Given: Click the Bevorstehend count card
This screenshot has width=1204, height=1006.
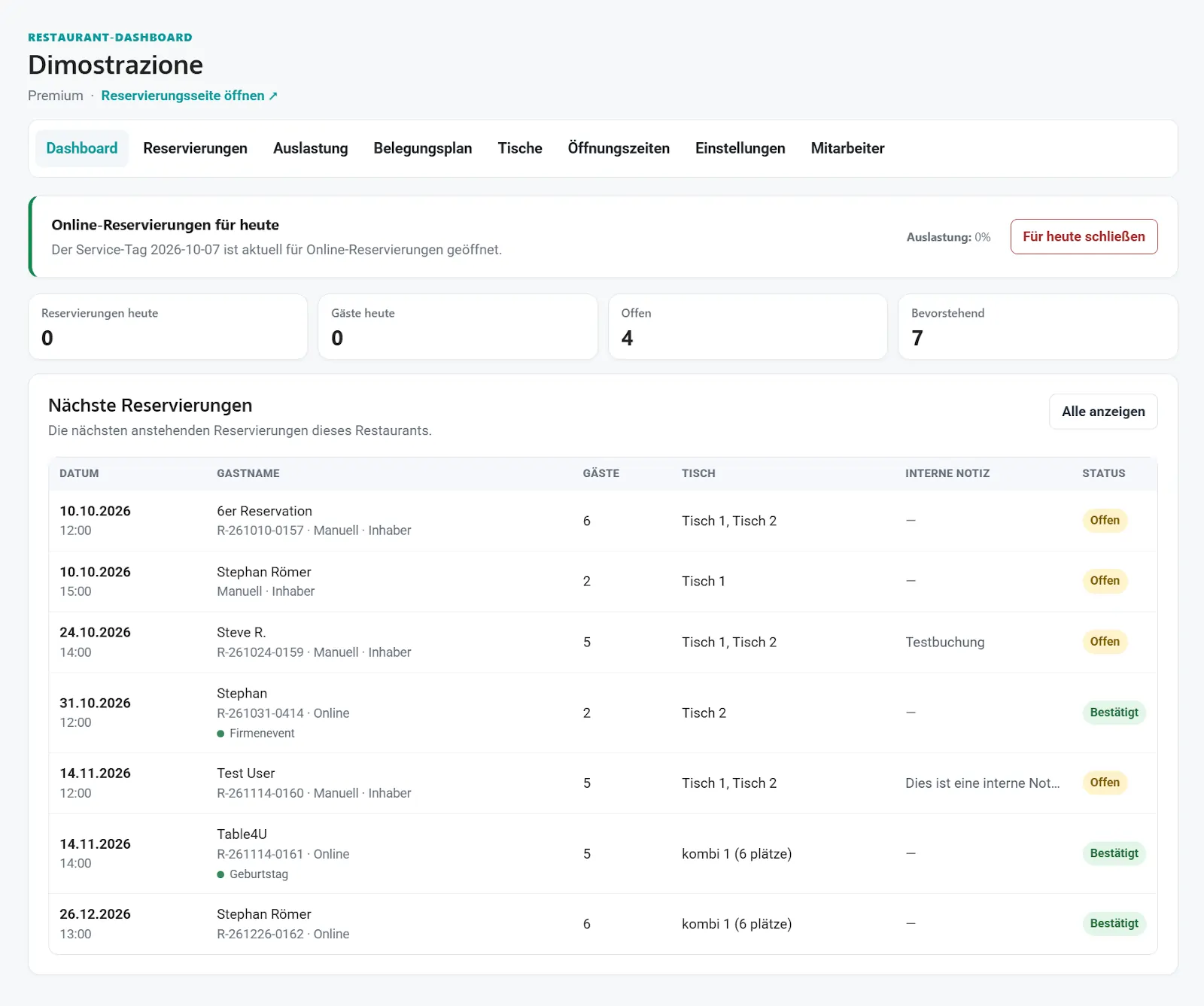Looking at the screenshot, I should pyautogui.click(x=1038, y=327).
